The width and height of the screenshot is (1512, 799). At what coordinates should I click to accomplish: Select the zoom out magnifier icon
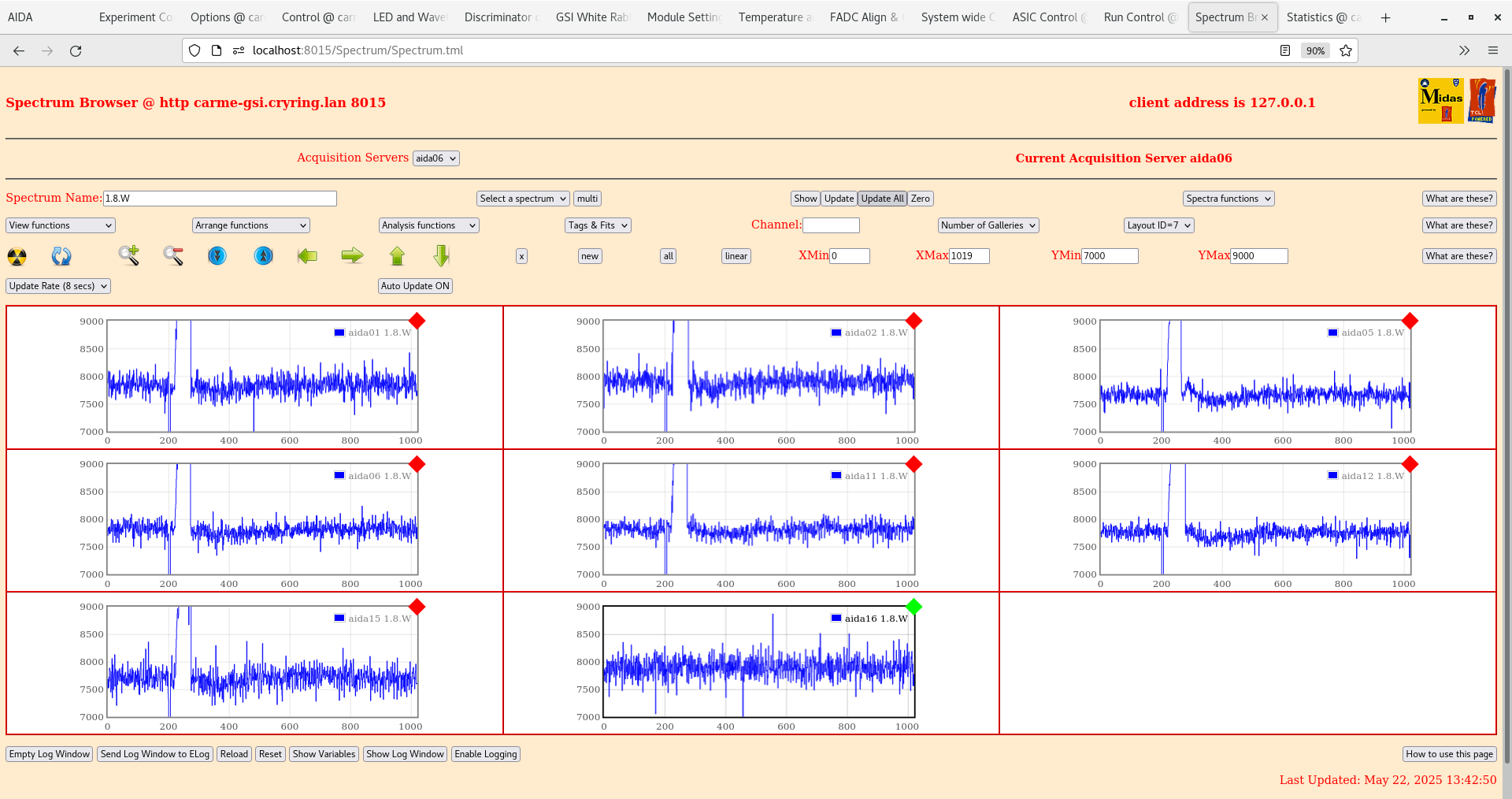point(172,256)
